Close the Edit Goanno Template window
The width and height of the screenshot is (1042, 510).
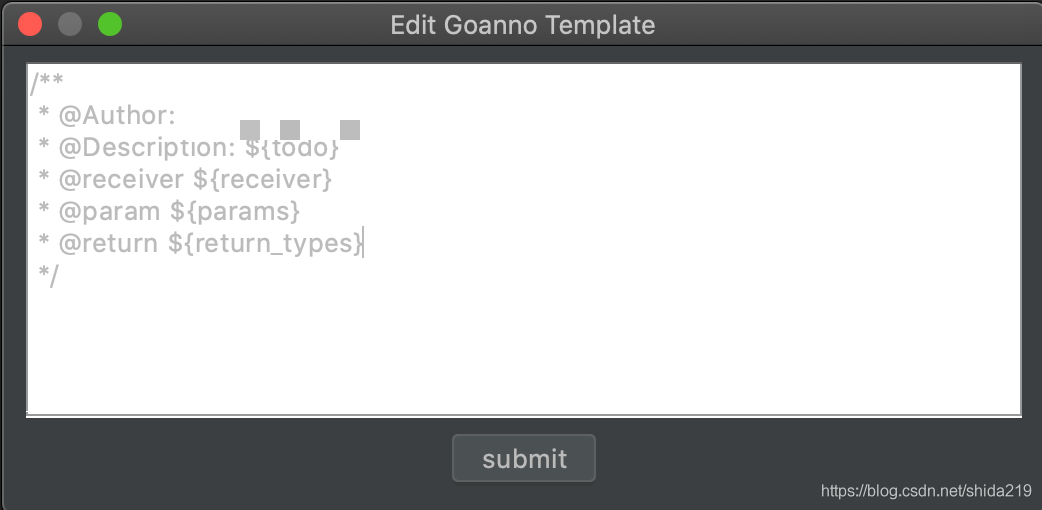click(x=30, y=25)
